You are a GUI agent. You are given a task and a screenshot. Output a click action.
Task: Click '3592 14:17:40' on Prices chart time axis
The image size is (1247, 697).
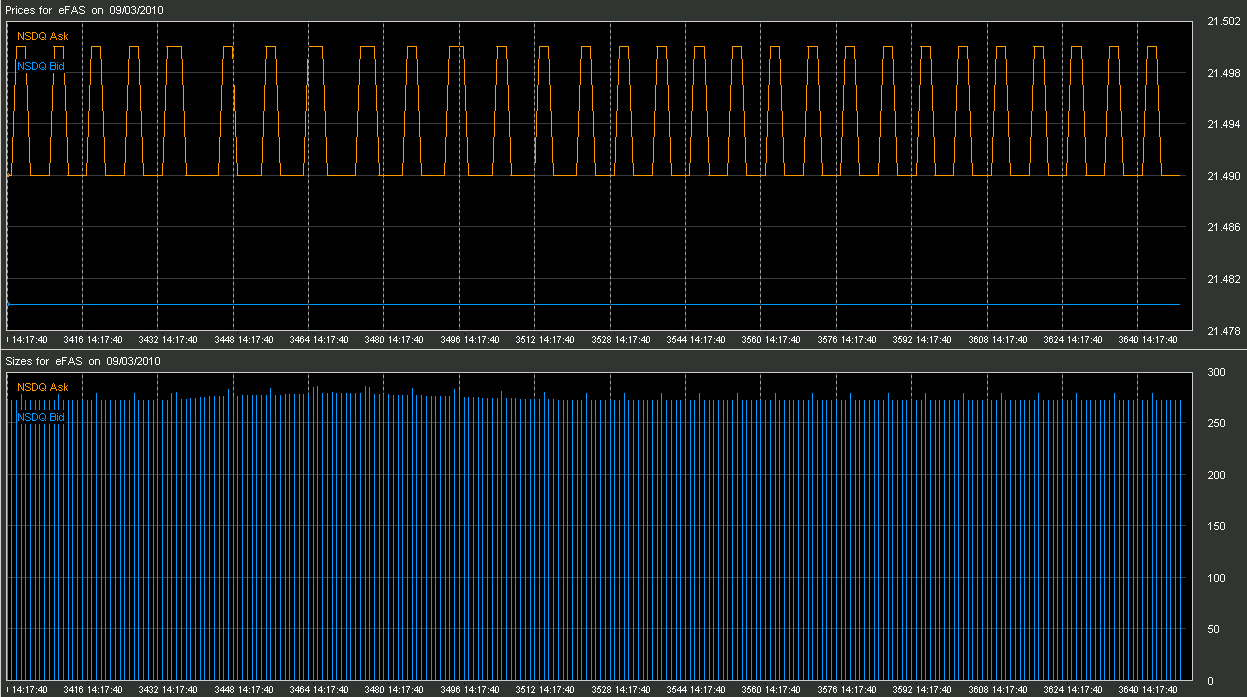(x=922, y=340)
